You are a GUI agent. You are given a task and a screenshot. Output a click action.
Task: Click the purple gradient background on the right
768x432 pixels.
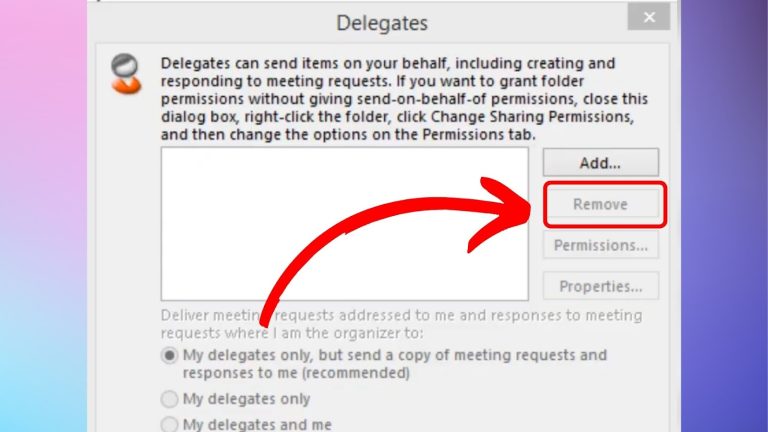point(724,216)
